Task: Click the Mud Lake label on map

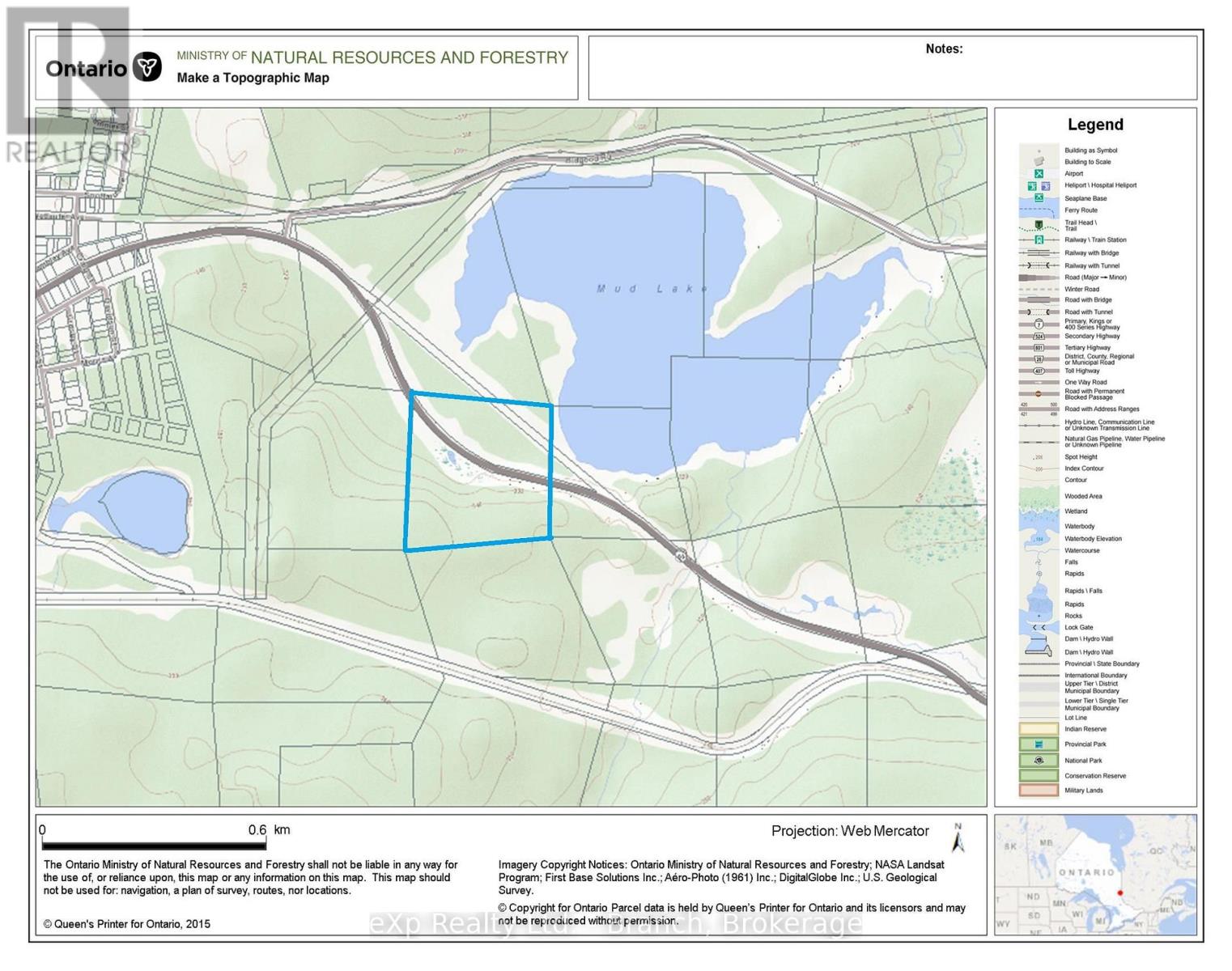Action: point(652,289)
